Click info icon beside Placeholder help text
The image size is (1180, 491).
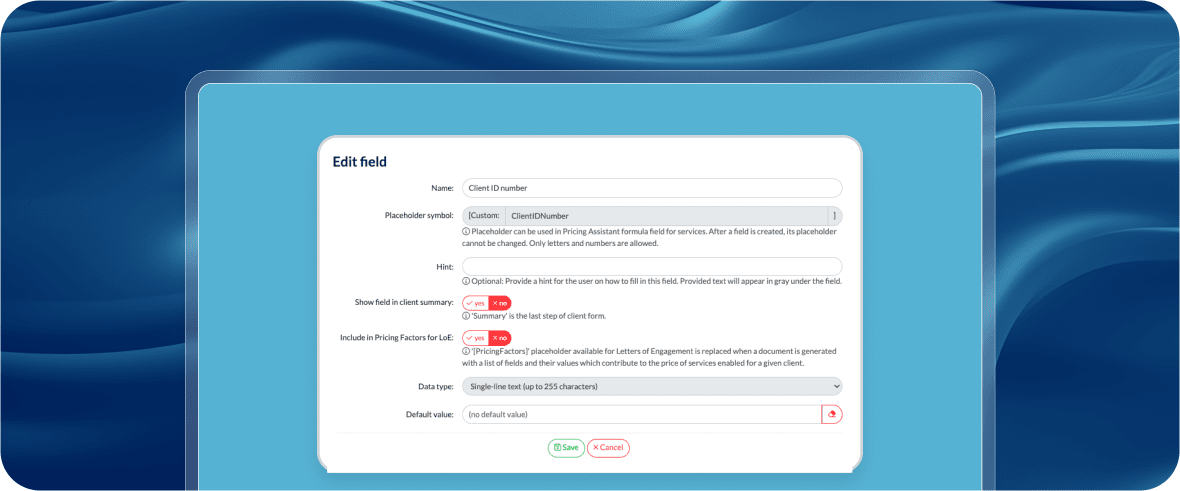[466, 232]
